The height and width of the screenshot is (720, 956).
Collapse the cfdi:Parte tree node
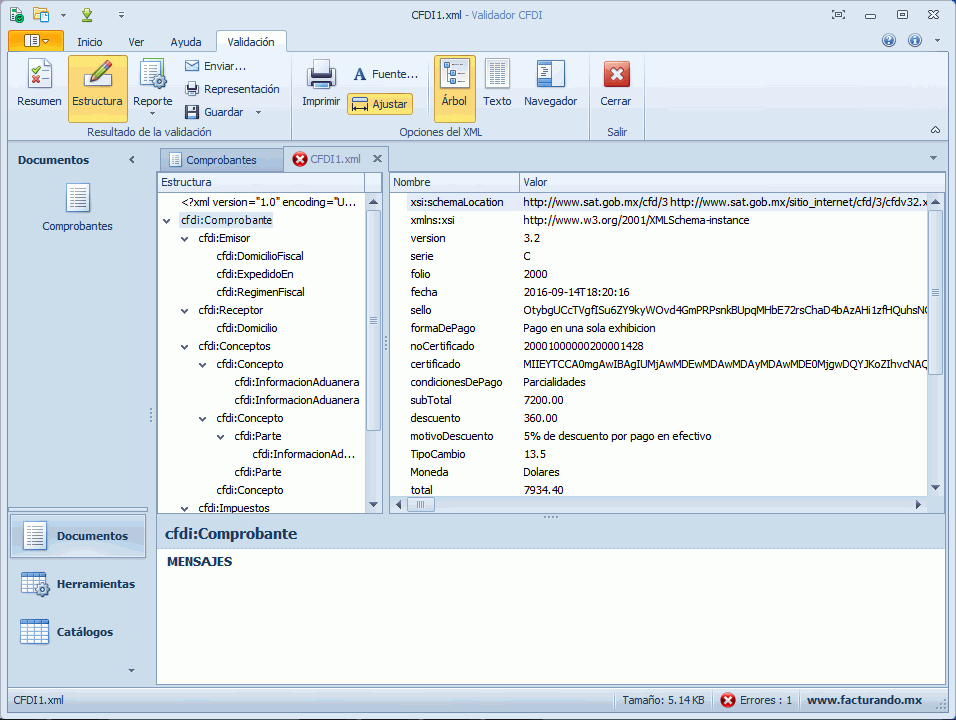click(220, 437)
